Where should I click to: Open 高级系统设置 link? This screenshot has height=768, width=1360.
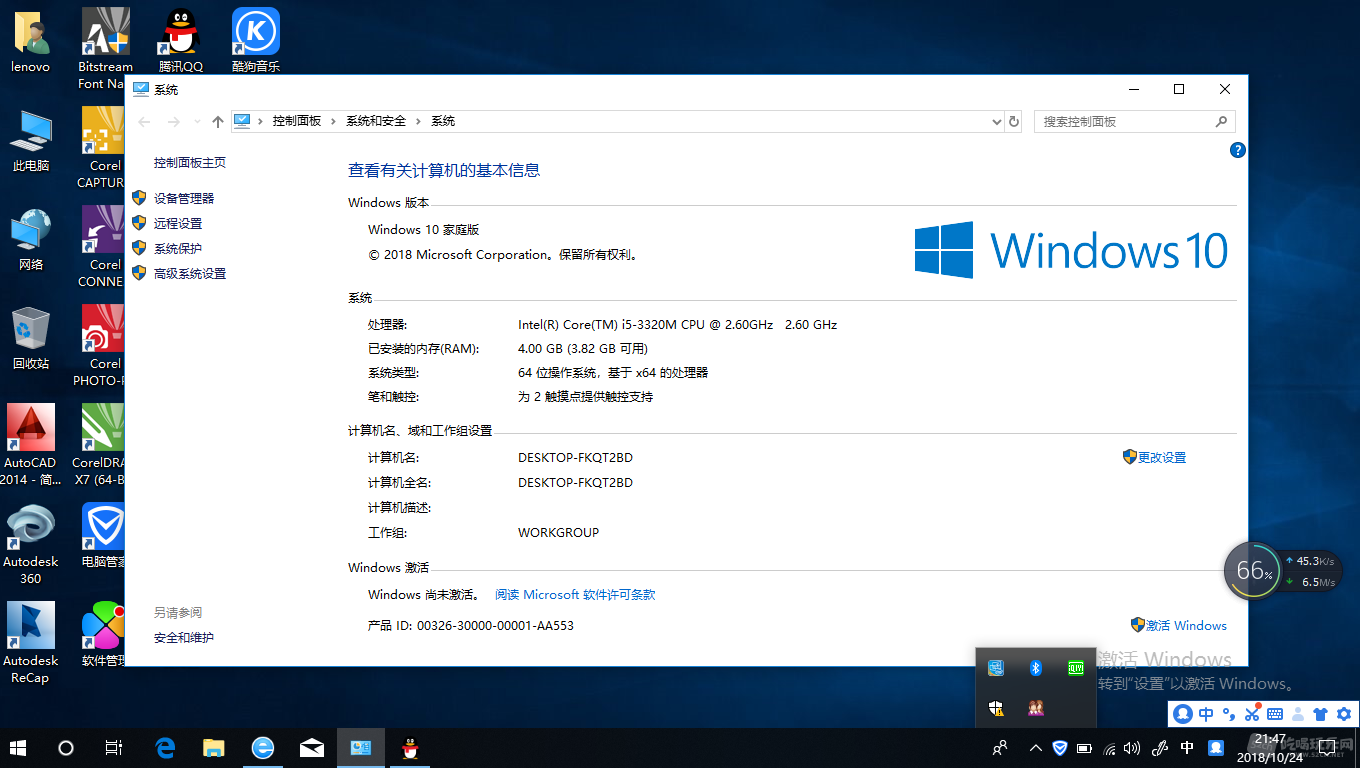pyautogui.click(x=190, y=274)
